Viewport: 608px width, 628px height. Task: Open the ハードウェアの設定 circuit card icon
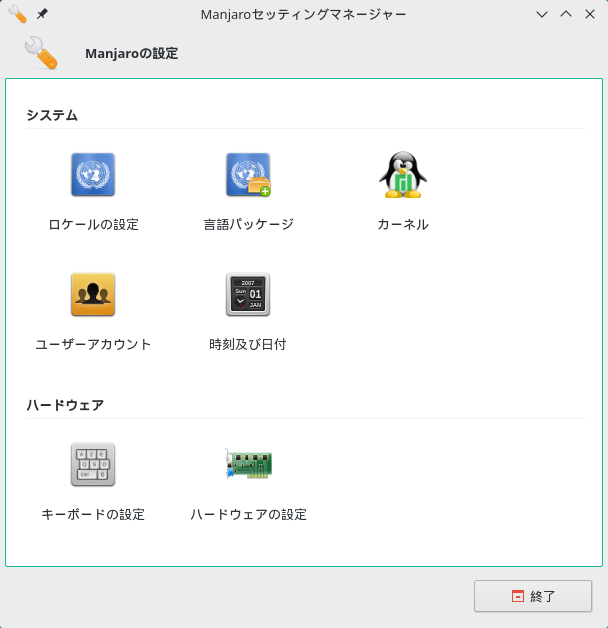[x=248, y=464]
